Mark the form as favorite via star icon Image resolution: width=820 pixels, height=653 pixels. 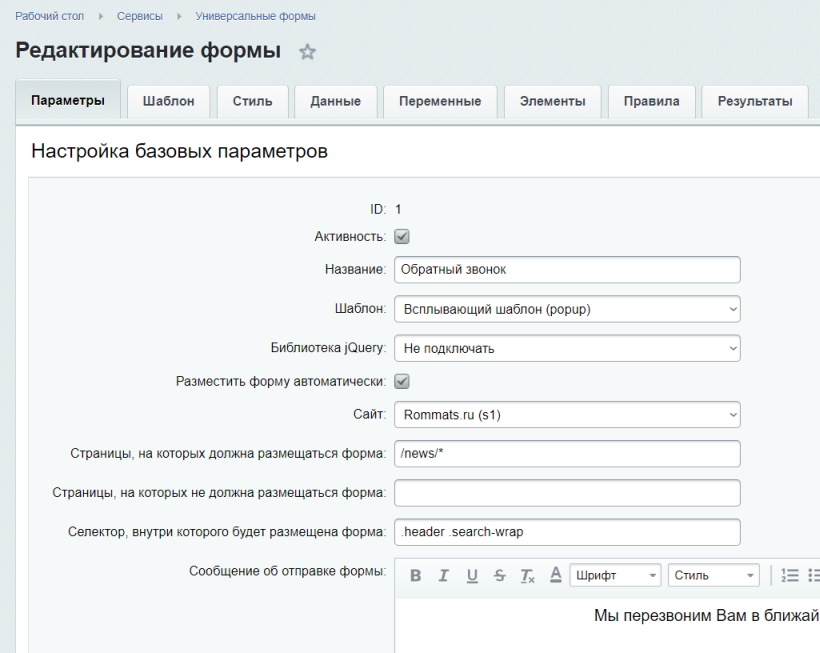(x=307, y=51)
